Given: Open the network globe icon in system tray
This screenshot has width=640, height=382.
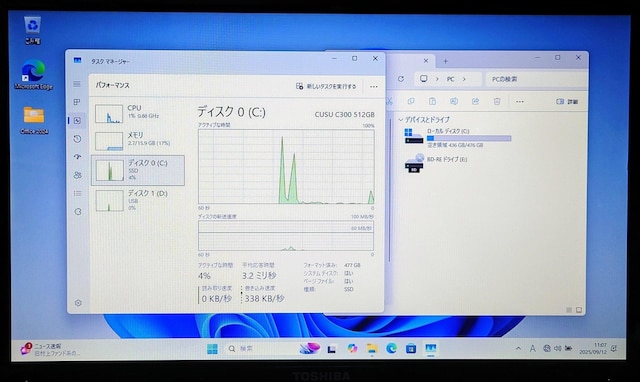Looking at the screenshot, I should [x=547, y=349].
